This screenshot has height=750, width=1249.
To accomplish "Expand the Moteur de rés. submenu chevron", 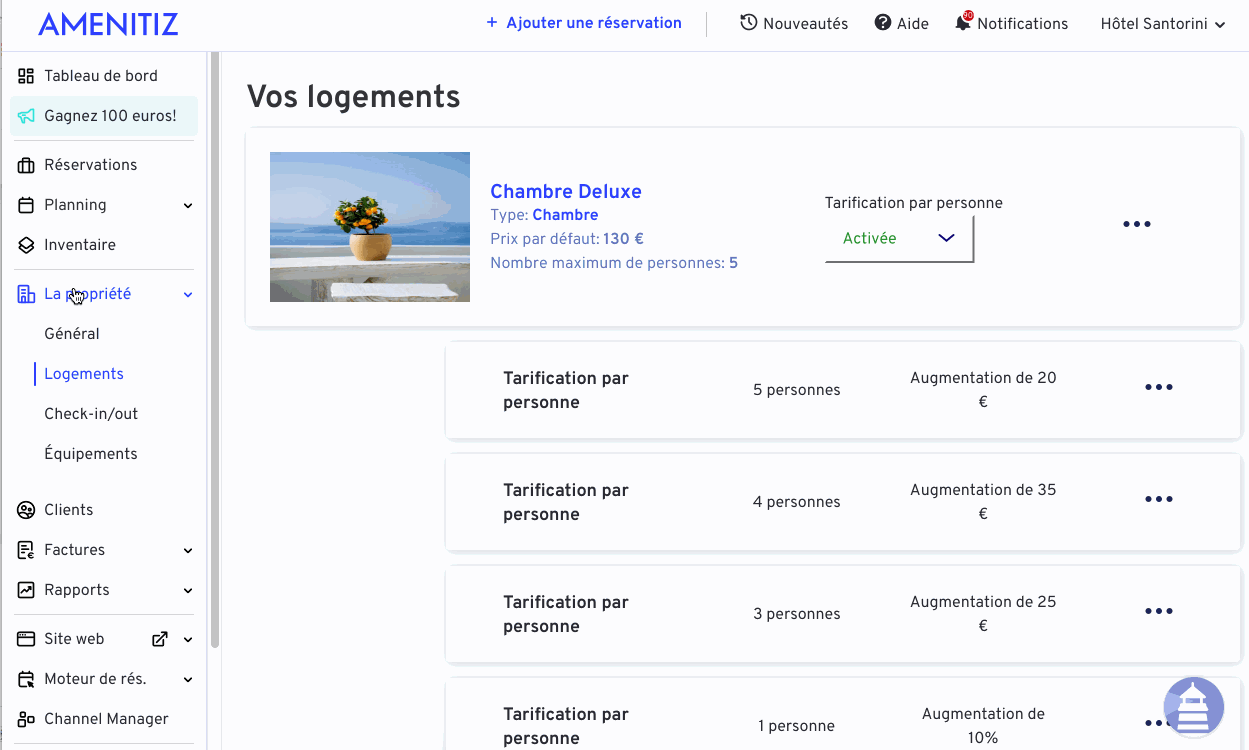I will 188,680.
